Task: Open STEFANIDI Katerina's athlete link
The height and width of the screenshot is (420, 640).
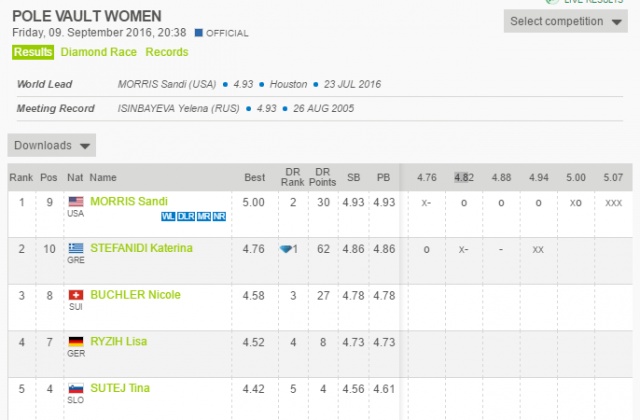Action: click(141, 248)
